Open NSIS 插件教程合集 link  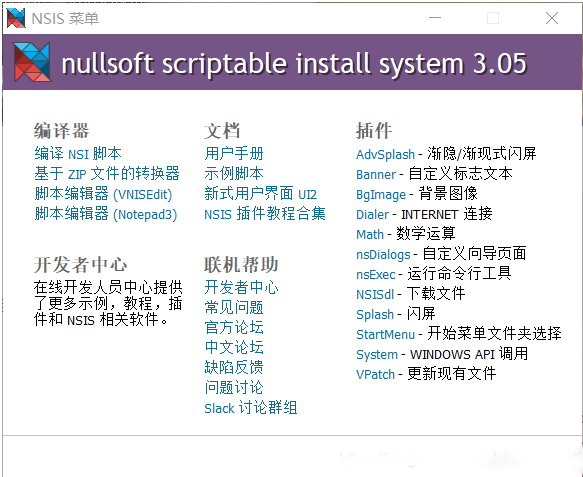click(265, 214)
